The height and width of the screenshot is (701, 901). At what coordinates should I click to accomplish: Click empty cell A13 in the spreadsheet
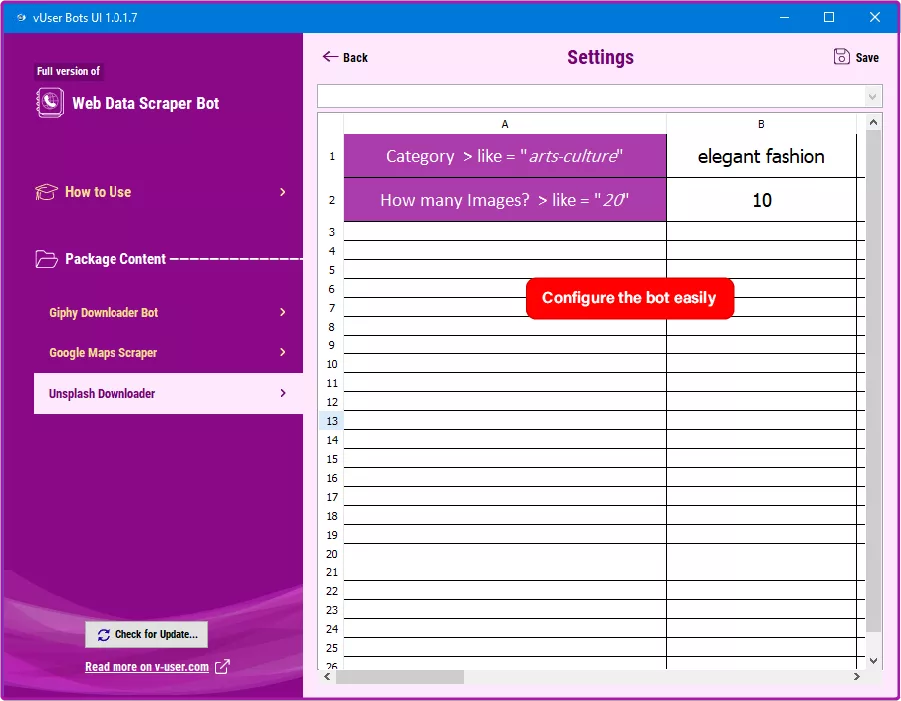coord(505,421)
